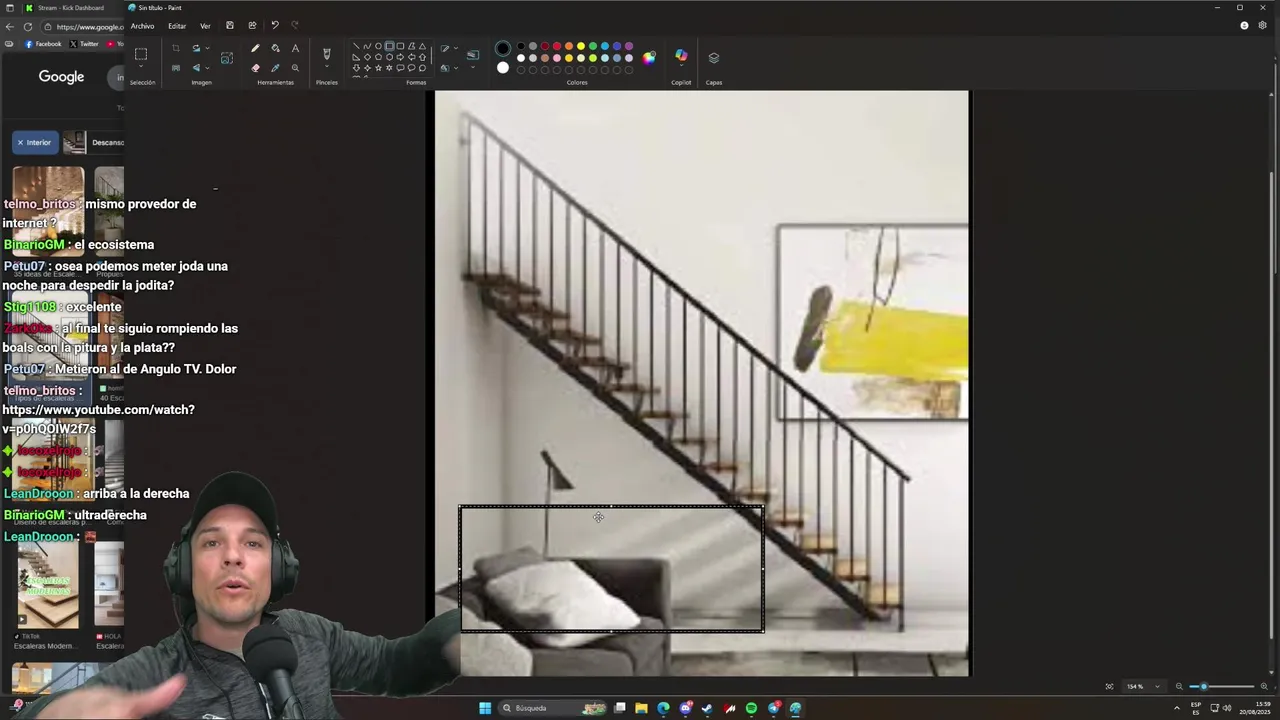The width and height of the screenshot is (1280, 720).
Task: Expand the flip options arrow
Action: click(x=207, y=68)
